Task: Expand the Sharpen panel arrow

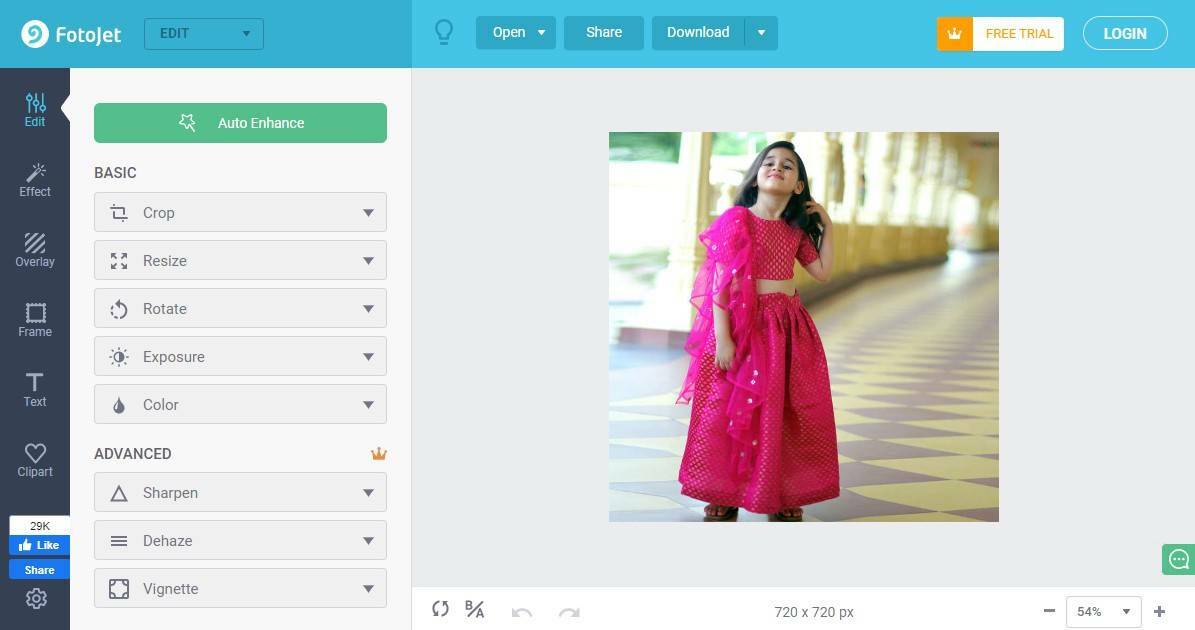Action: coord(368,493)
